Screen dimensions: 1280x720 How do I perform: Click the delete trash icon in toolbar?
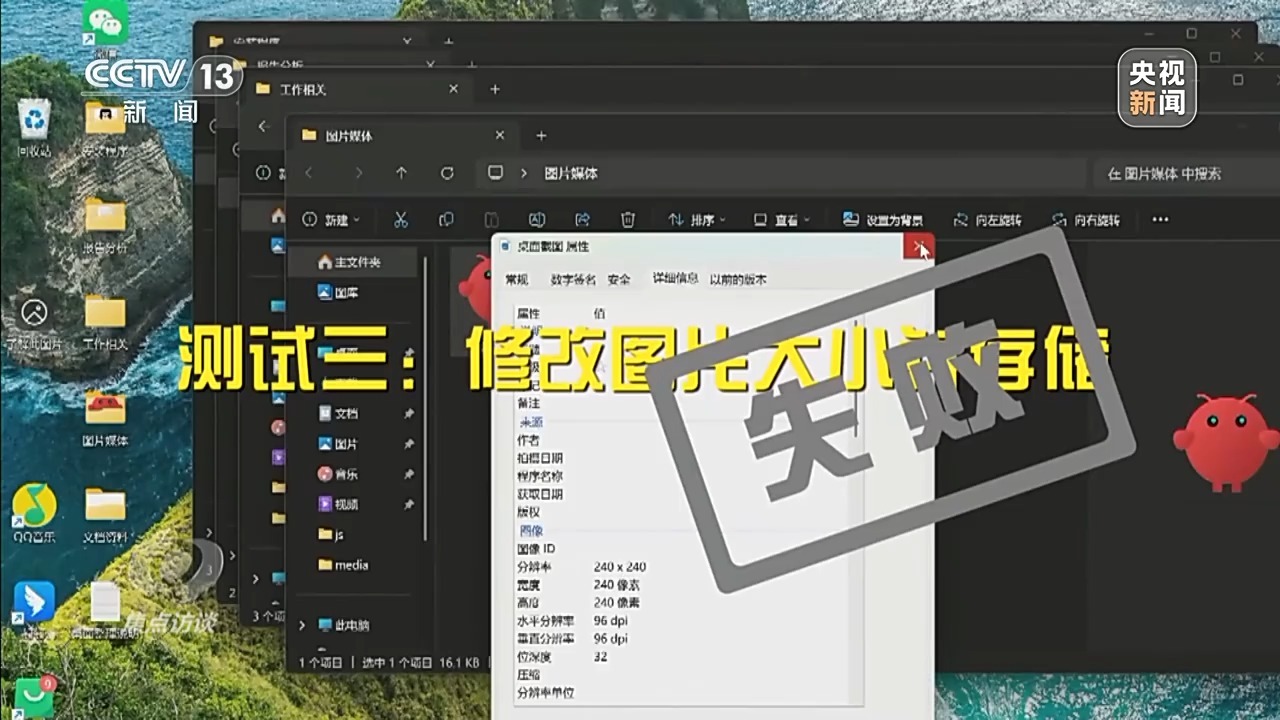[x=628, y=220]
